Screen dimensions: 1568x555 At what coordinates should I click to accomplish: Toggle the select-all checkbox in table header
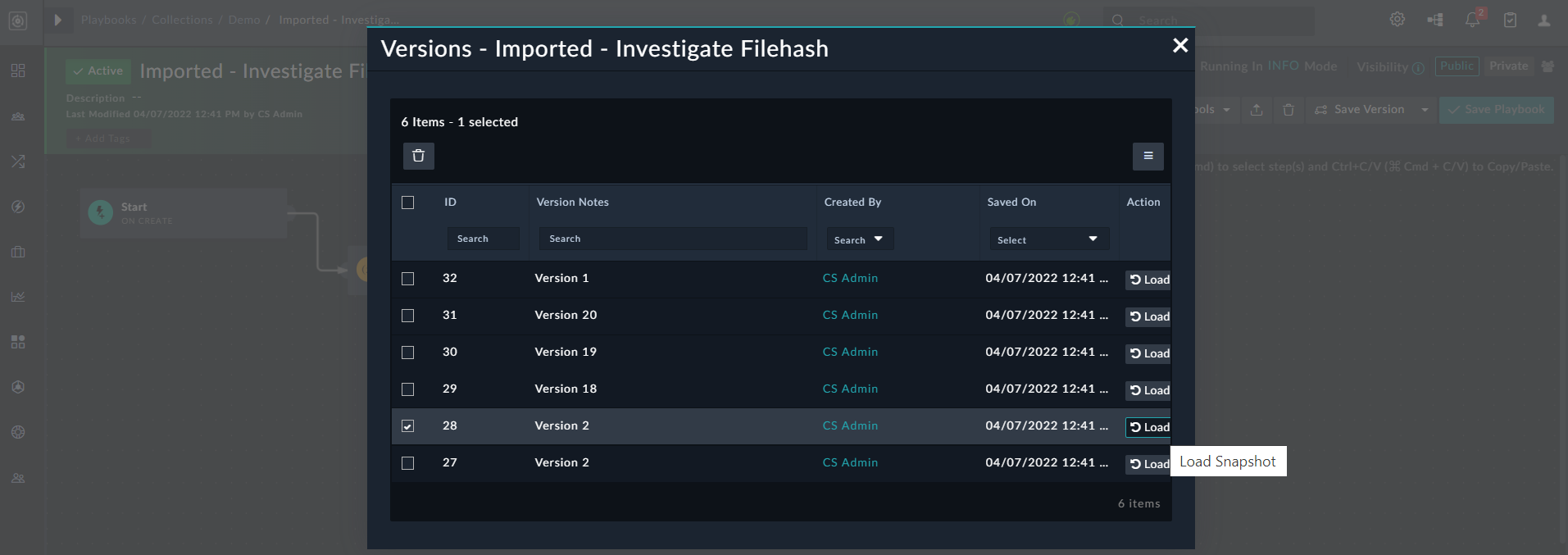click(407, 202)
